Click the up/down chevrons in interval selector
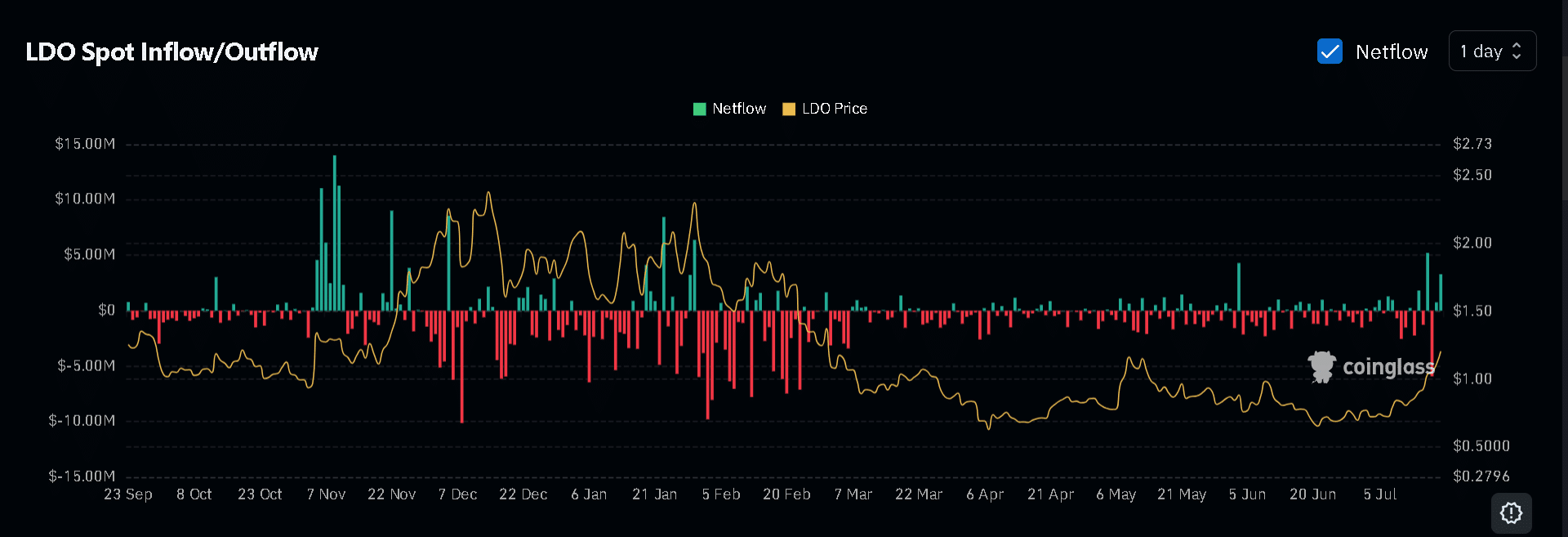Screen dimensions: 1568x537 pyautogui.click(x=1517, y=51)
